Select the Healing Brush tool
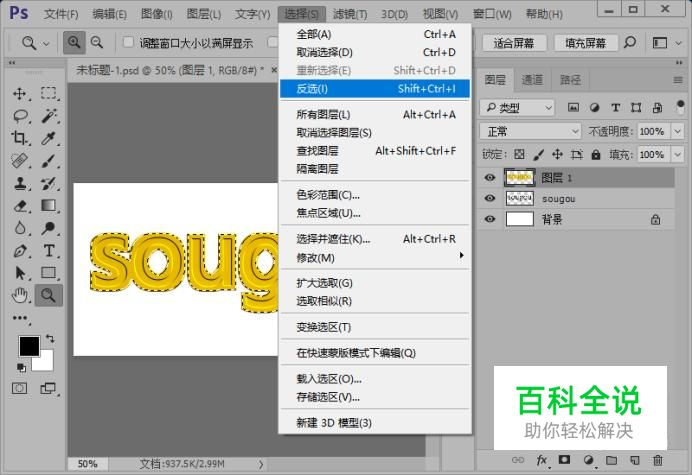Screen dimensions: 692x475 (x=20, y=161)
